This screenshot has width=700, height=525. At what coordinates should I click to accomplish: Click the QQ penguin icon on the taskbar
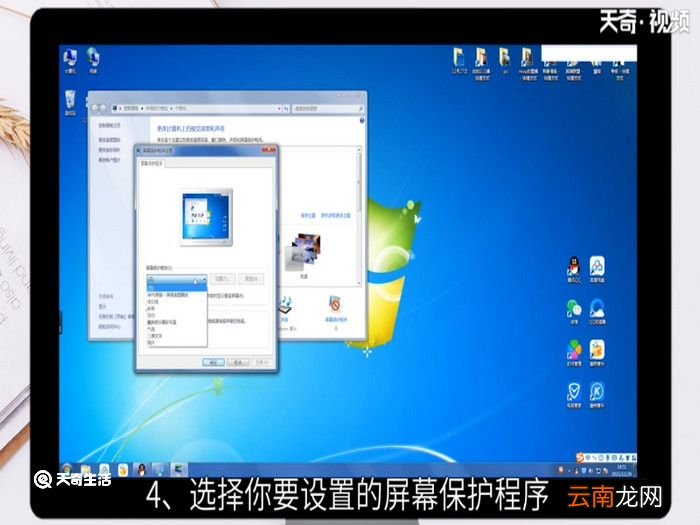[x=142, y=470]
